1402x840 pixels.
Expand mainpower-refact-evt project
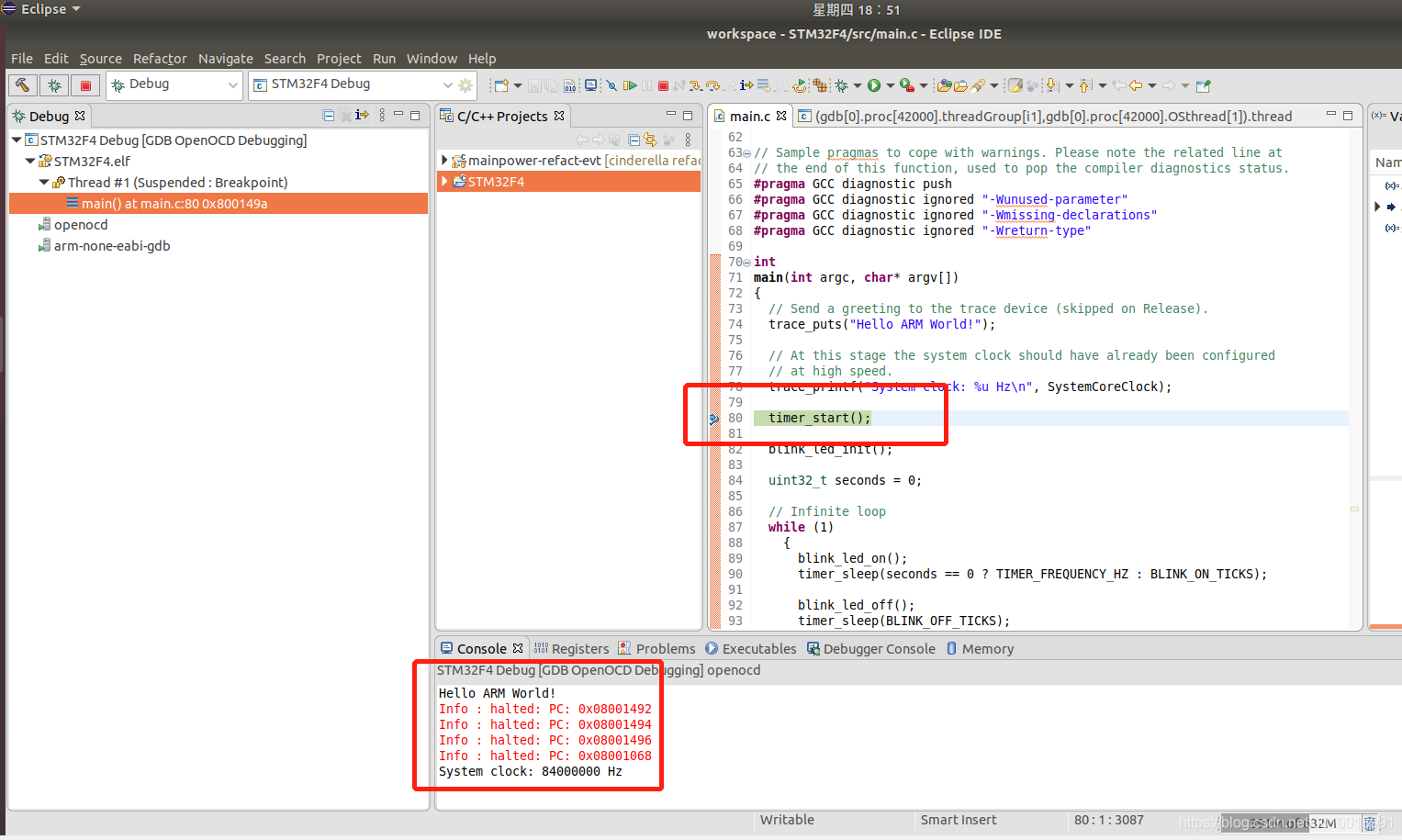[445, 160]
